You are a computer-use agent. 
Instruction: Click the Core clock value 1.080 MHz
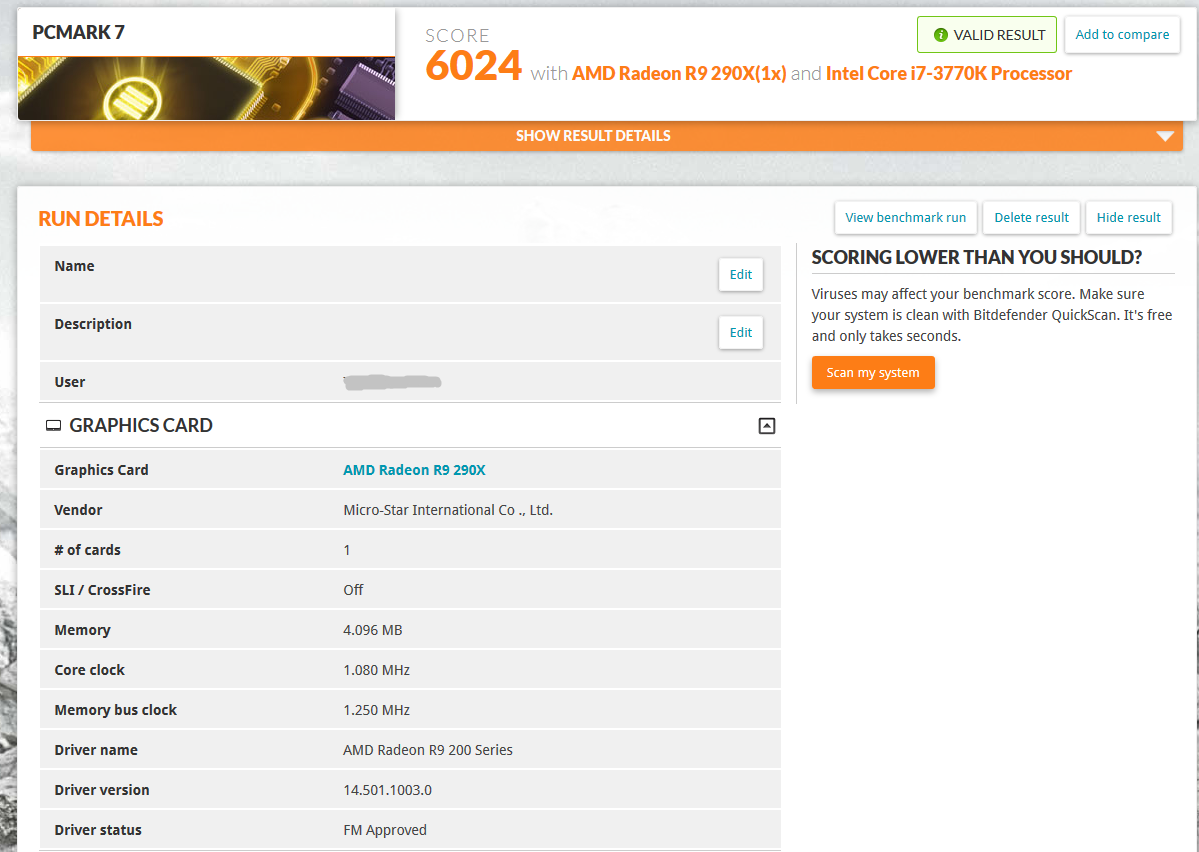376,670
